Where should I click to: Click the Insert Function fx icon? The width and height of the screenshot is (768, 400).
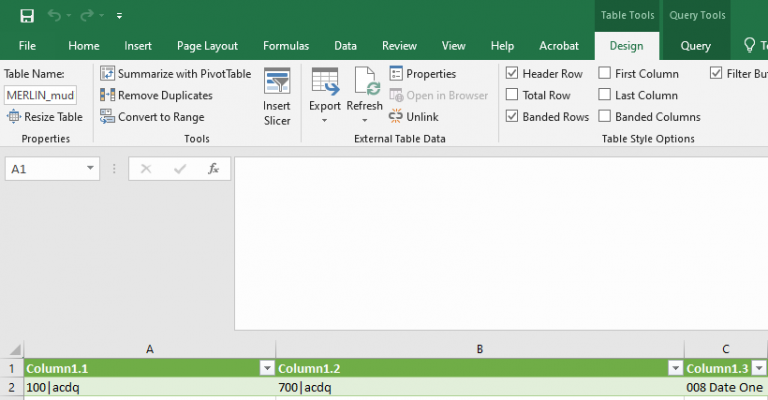(x=213, y=169)
